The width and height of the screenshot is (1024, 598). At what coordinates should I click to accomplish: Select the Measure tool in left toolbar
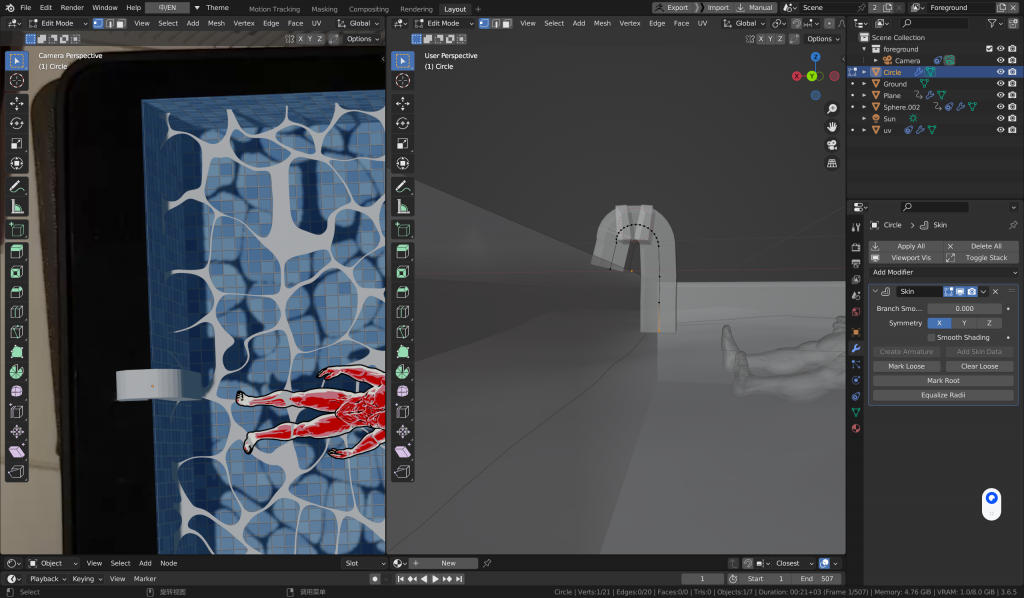17,207
